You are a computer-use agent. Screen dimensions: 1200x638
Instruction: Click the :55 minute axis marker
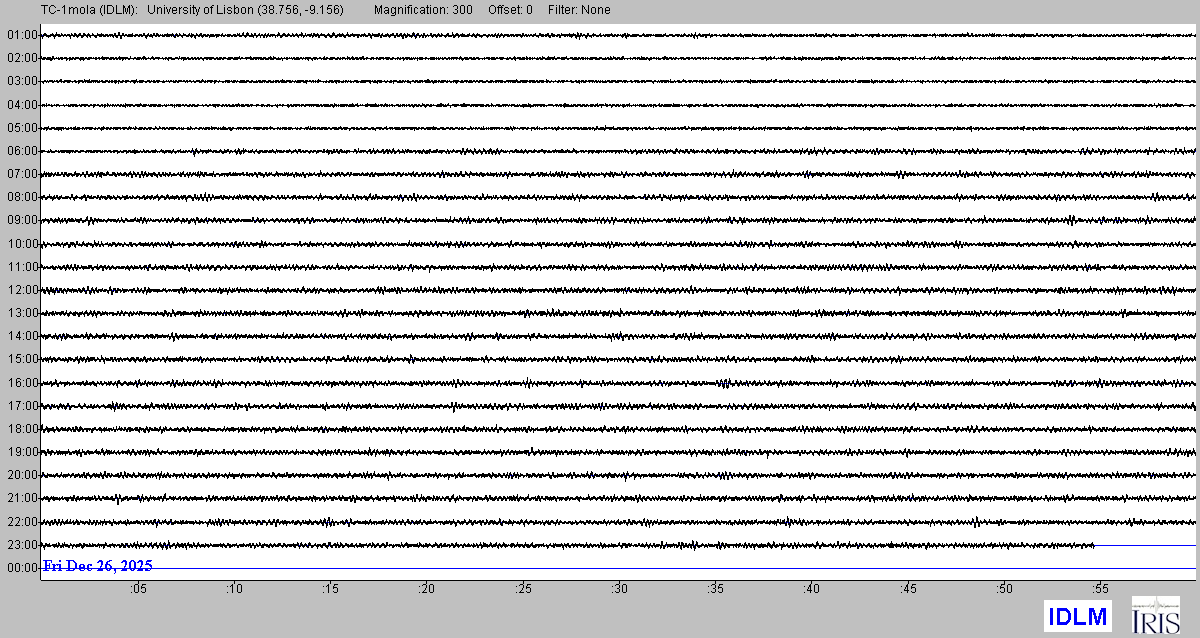tap(1100, 589)
